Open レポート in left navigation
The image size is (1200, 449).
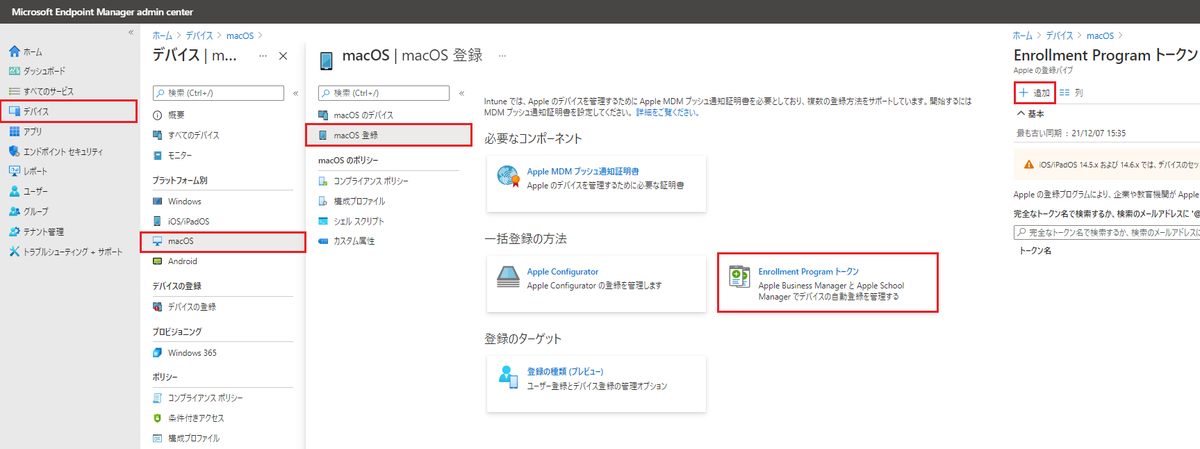tap(35, 171)
